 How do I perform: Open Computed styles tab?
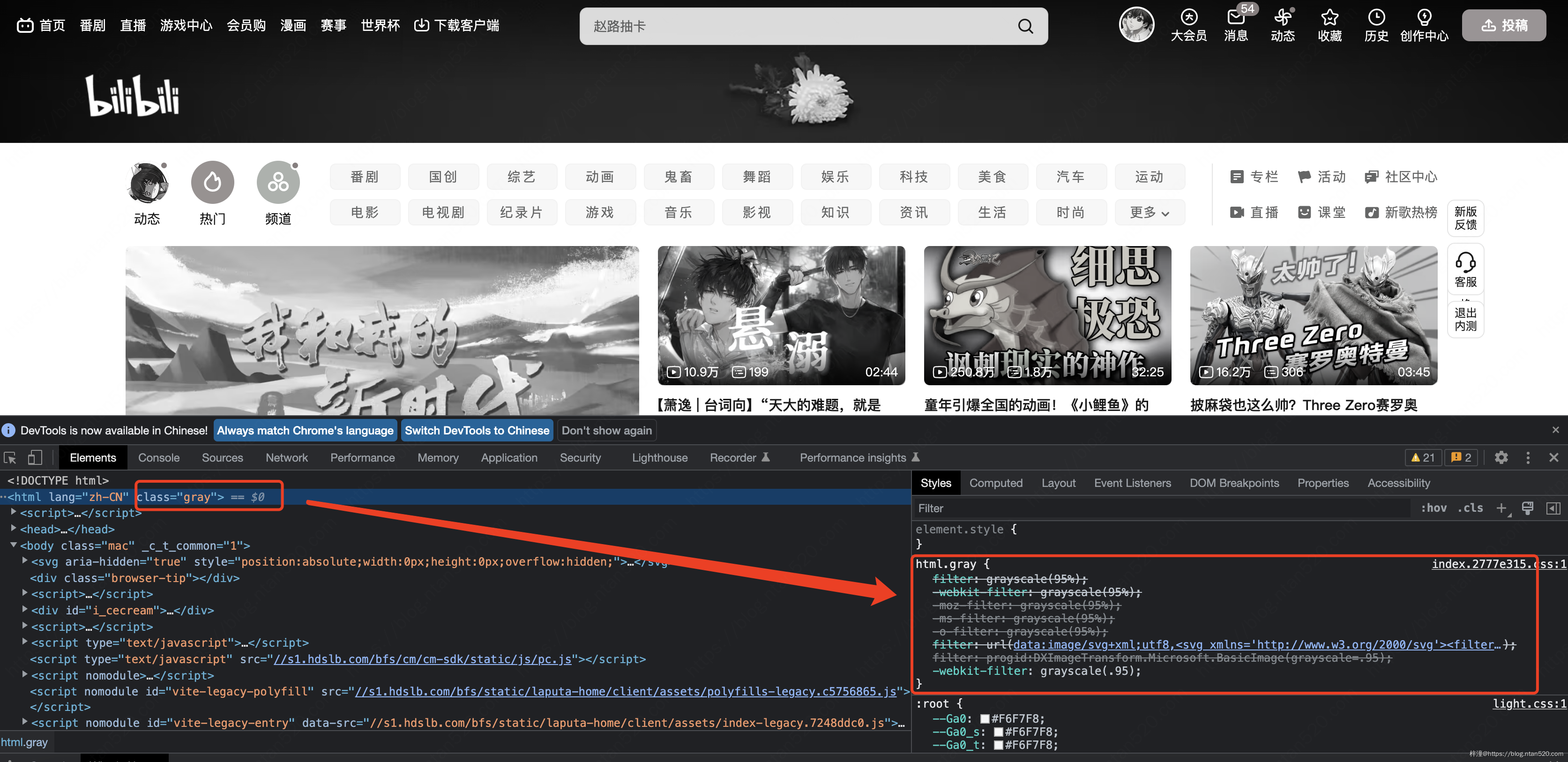pyautogui.click(x=996, y=483)
